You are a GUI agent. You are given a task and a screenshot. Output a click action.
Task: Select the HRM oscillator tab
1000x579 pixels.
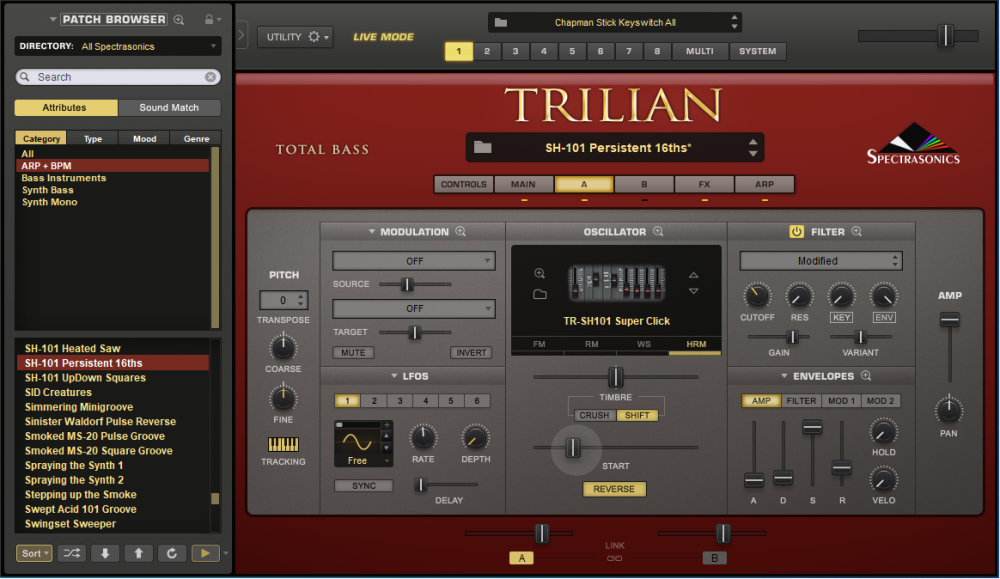tap(696, 344)
